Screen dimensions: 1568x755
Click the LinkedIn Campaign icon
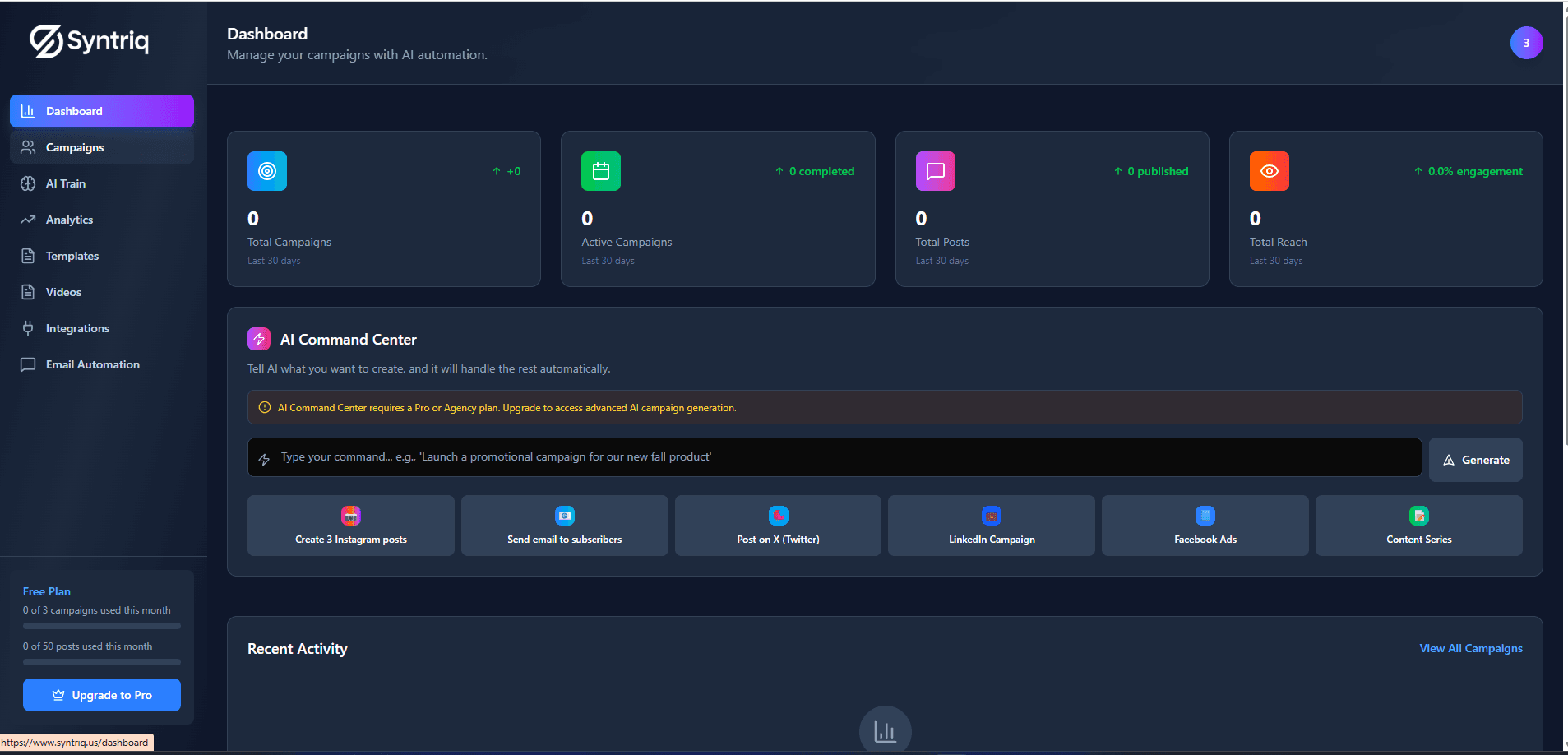[x=991, y=516]
